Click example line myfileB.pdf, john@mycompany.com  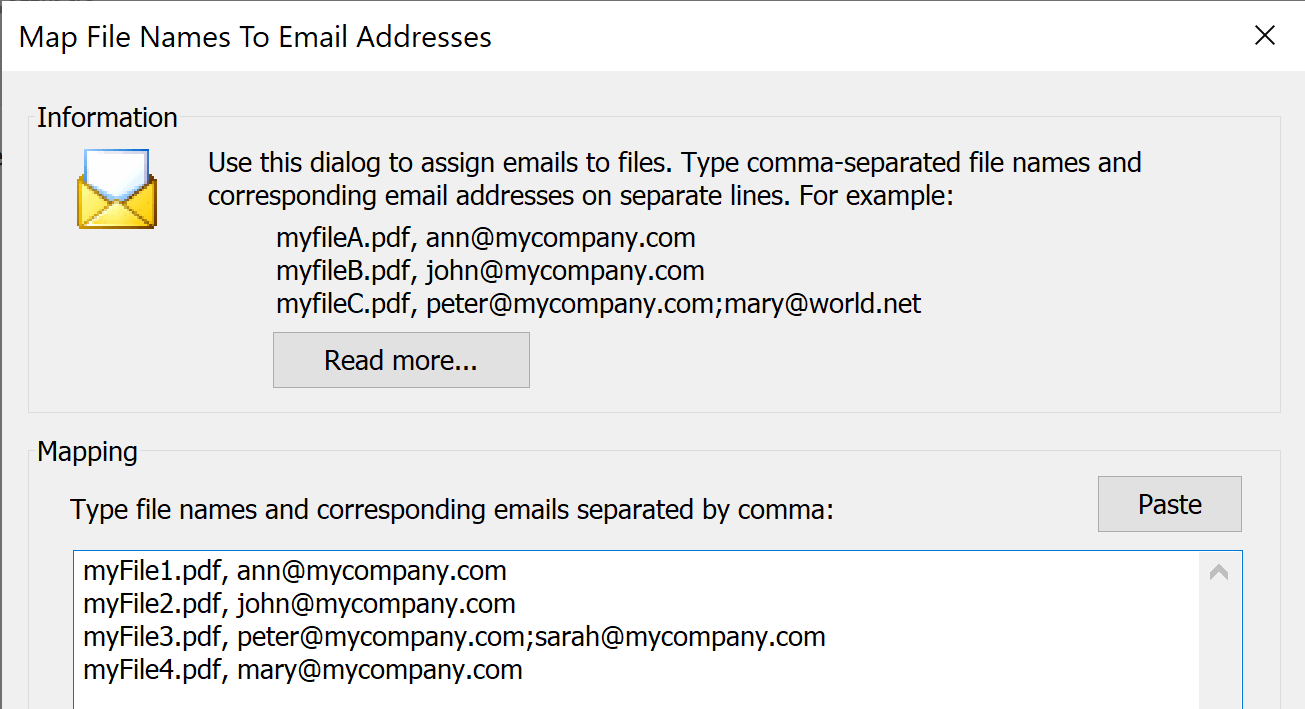(490, 271)
